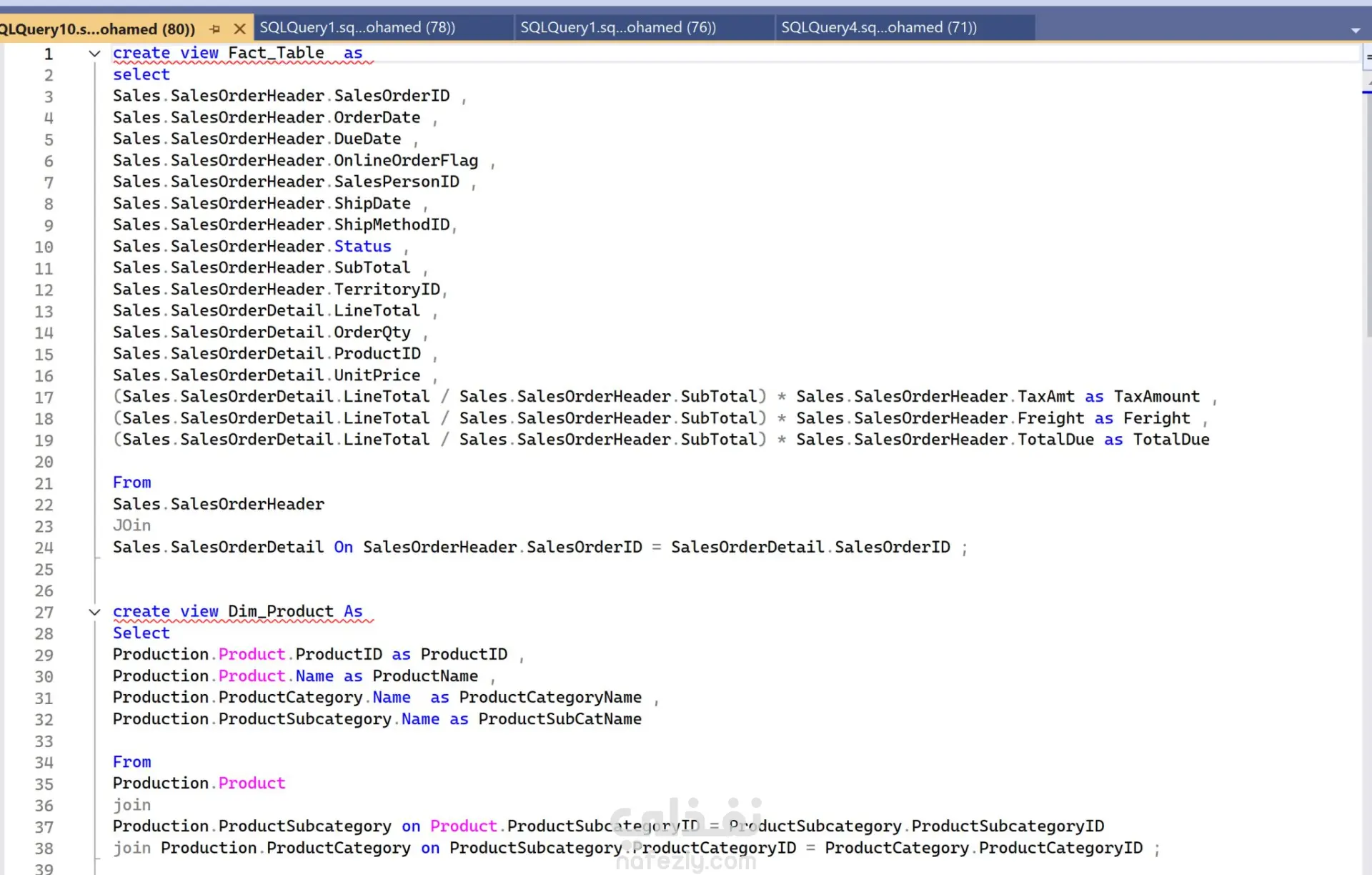Collapse the Dim_Product view code block
The width and height of the screenshot is (1372, 875).
coord(94,612)
